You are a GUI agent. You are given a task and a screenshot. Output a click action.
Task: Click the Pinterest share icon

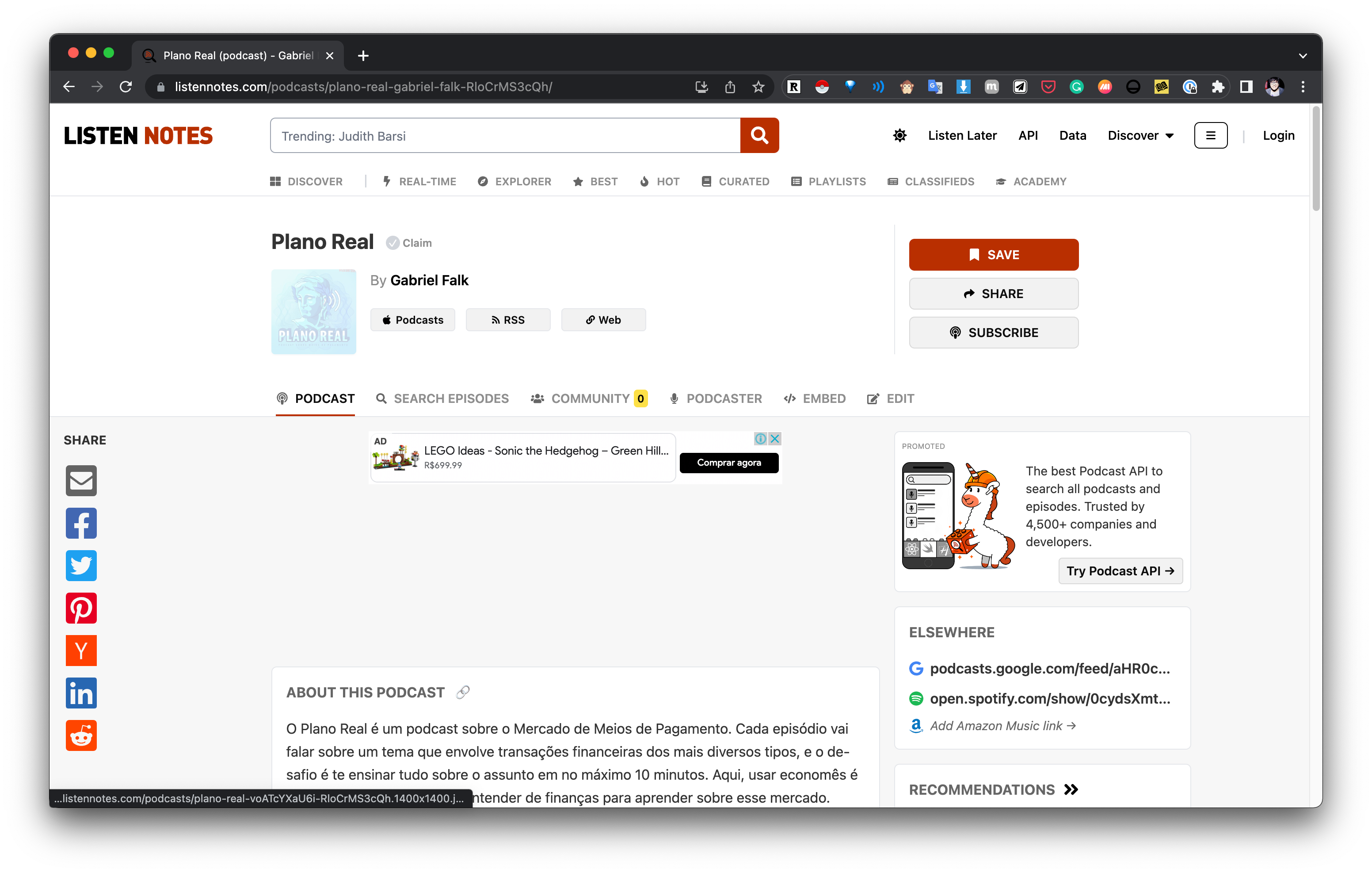pos(80,609)
